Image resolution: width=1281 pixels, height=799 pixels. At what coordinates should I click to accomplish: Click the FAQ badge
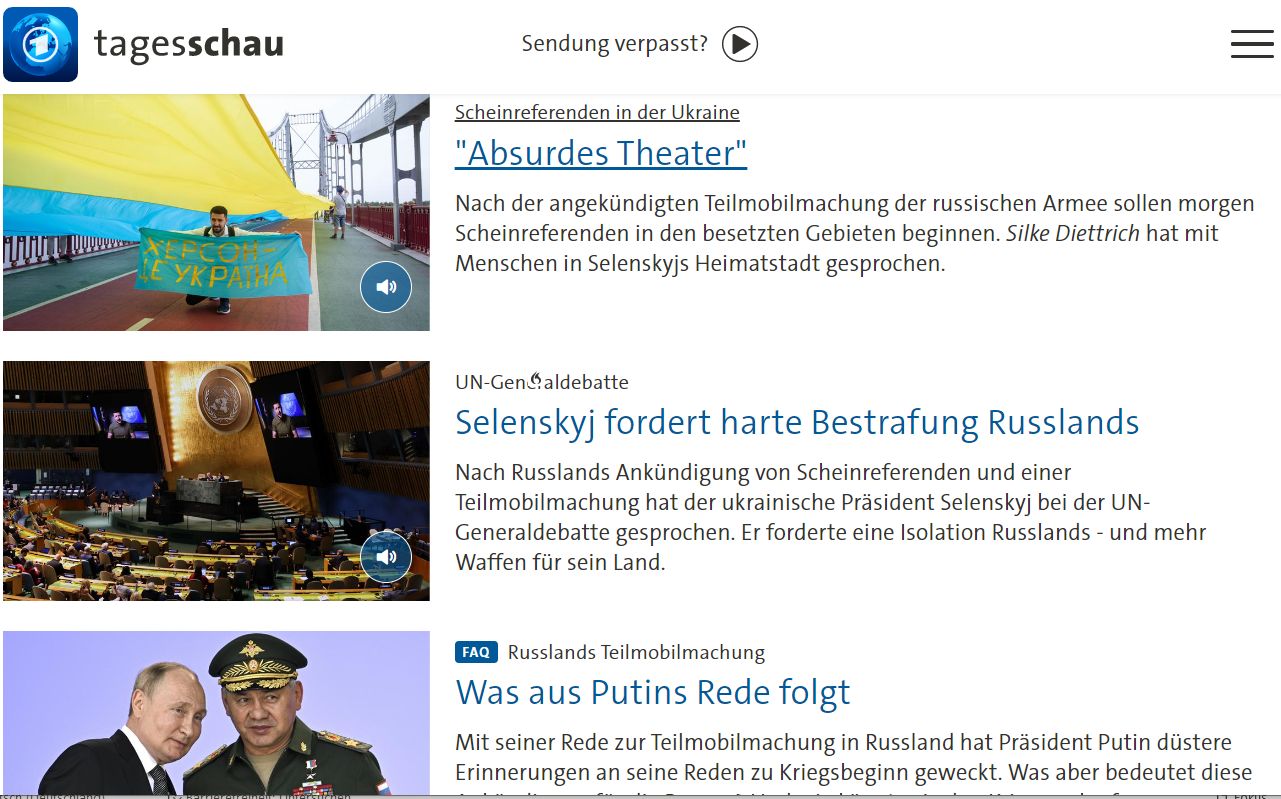pyautogui.click(x=476, y=652)
